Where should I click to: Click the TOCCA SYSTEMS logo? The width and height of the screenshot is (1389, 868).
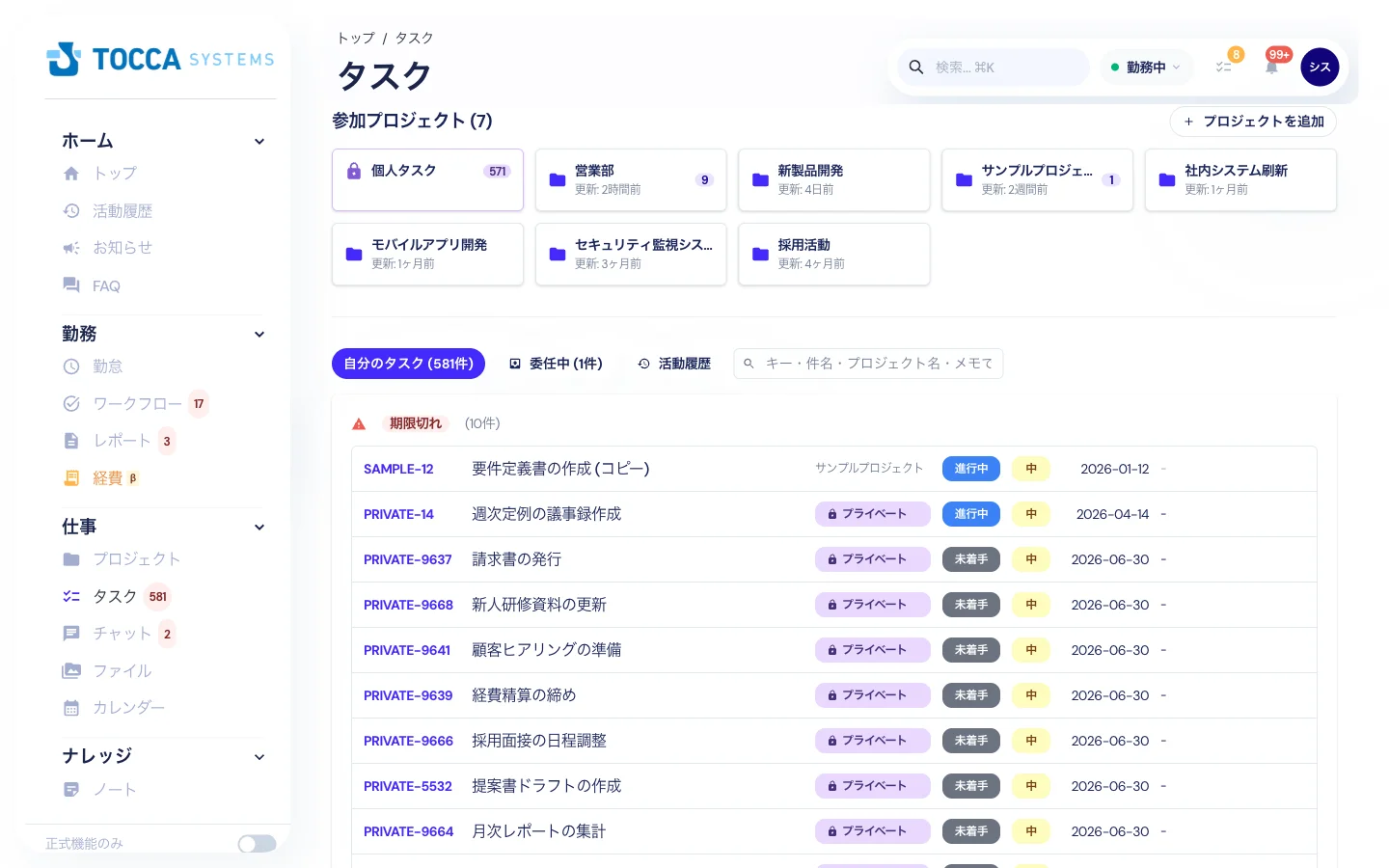coord(160,59)
